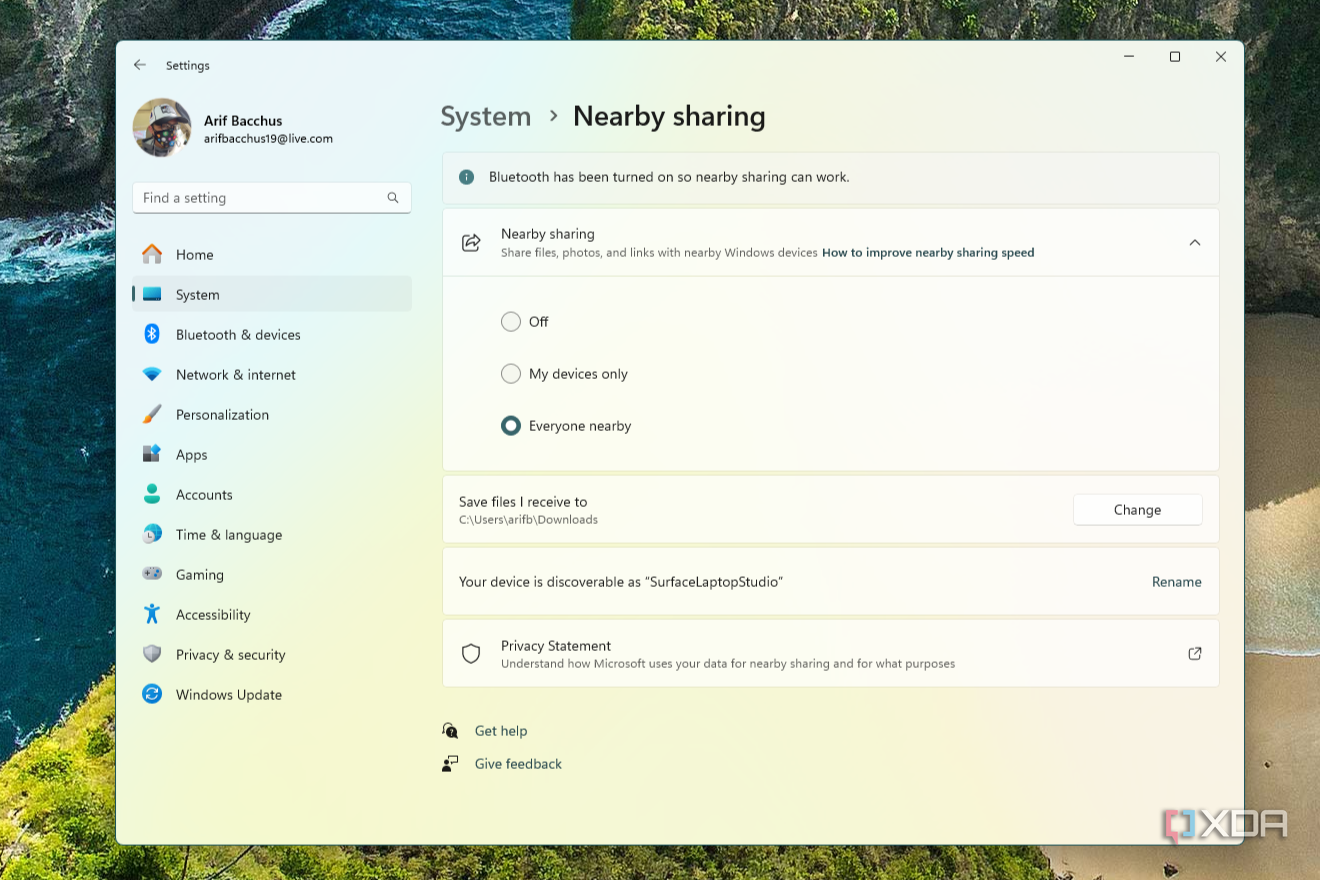This screenshot has height=880, width=1320.
Task: Select Everyone nearby option
Action: 511,425
